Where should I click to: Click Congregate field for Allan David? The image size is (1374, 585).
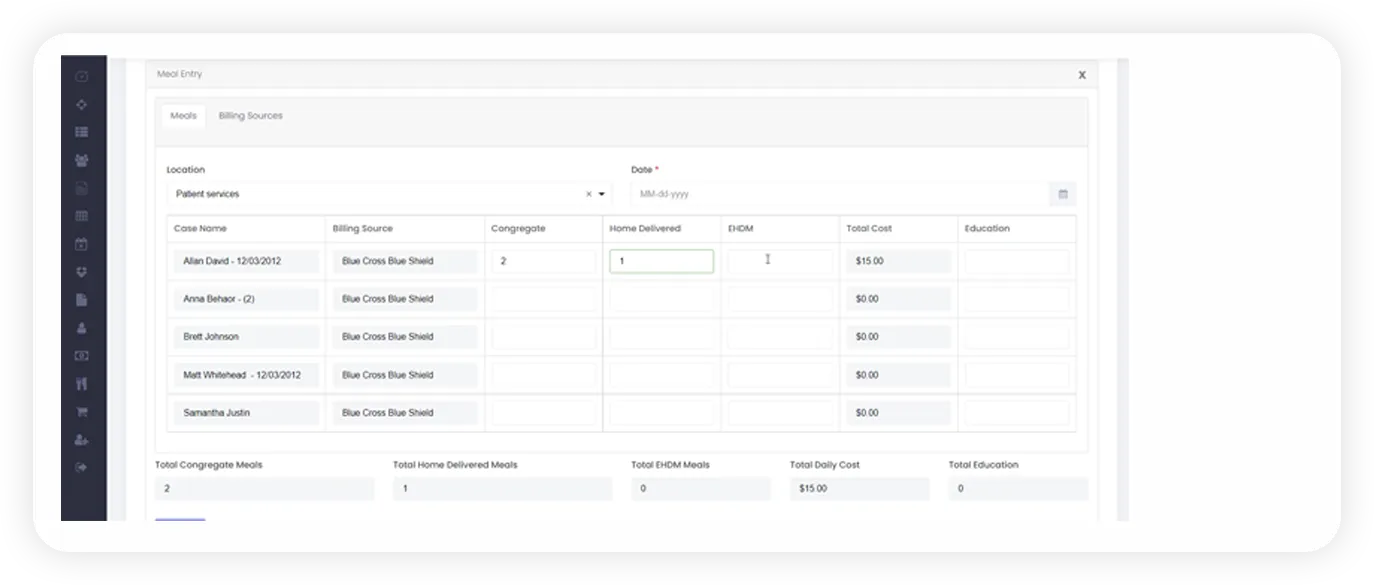[543, 261]
